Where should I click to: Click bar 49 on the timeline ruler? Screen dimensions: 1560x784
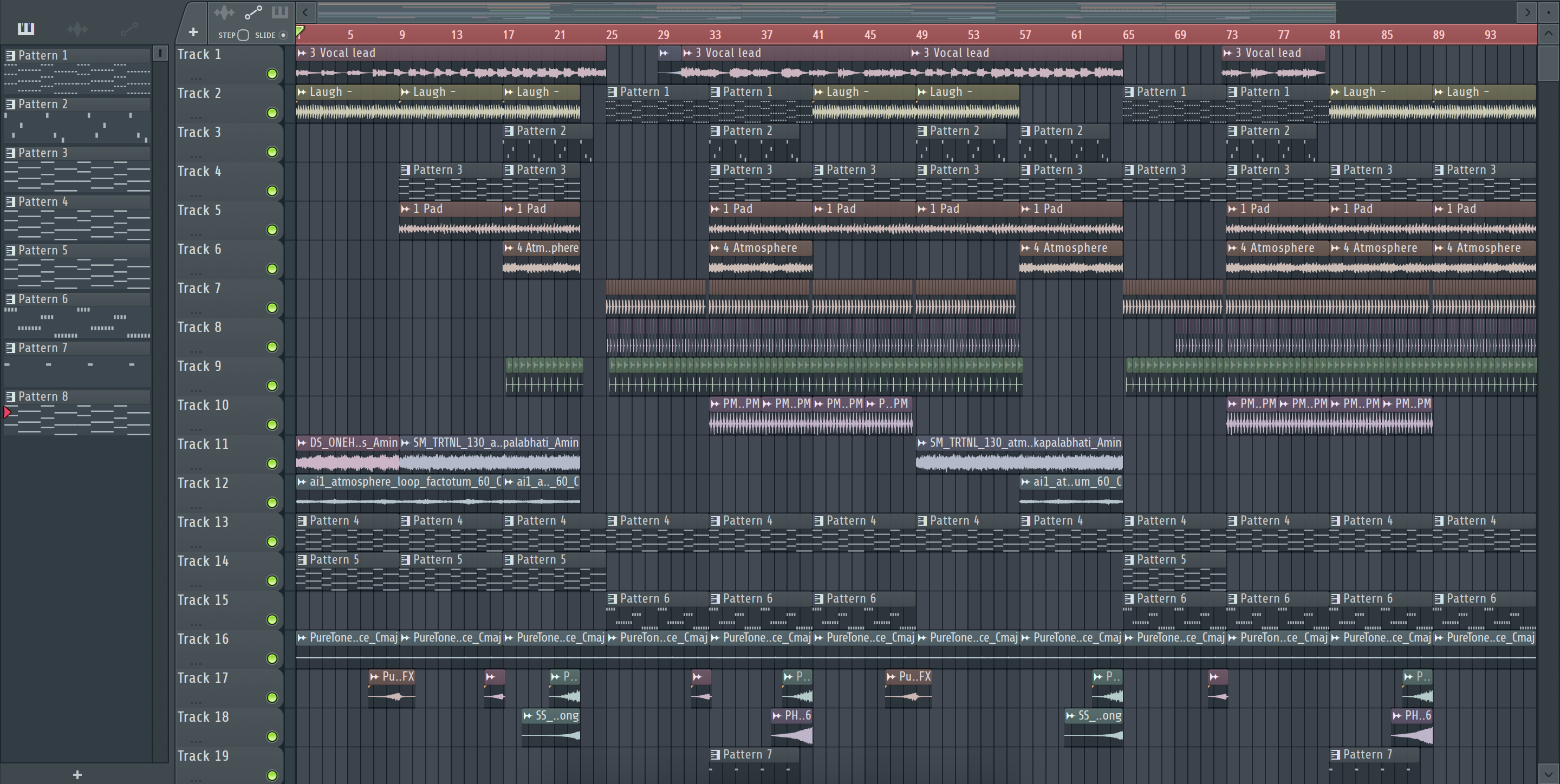[922, 35]
